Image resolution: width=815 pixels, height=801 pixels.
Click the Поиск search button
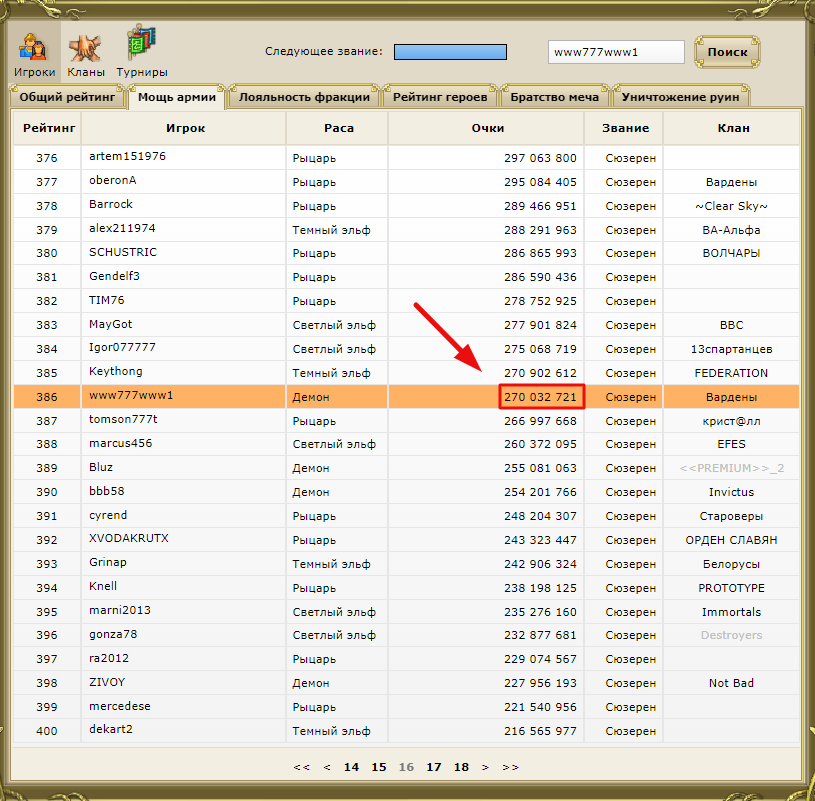pos(727,52)
